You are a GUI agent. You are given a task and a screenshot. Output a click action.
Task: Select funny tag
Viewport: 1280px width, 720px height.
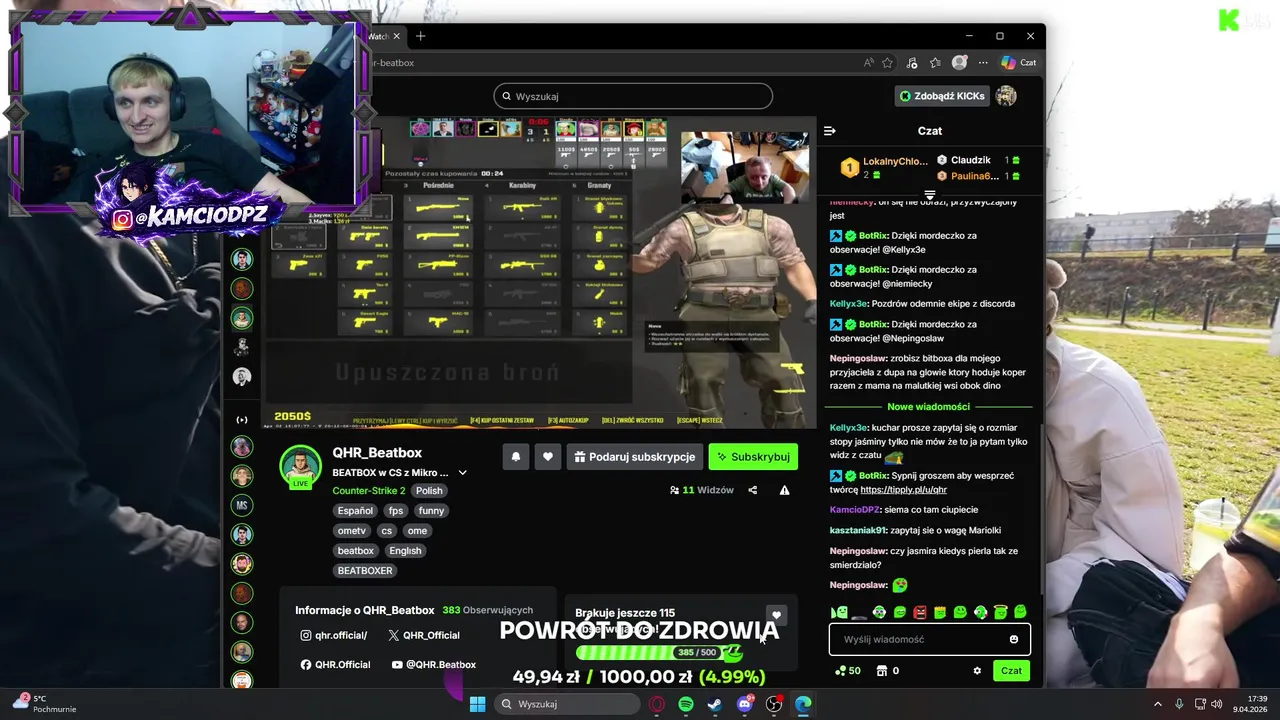coord(431,511)
